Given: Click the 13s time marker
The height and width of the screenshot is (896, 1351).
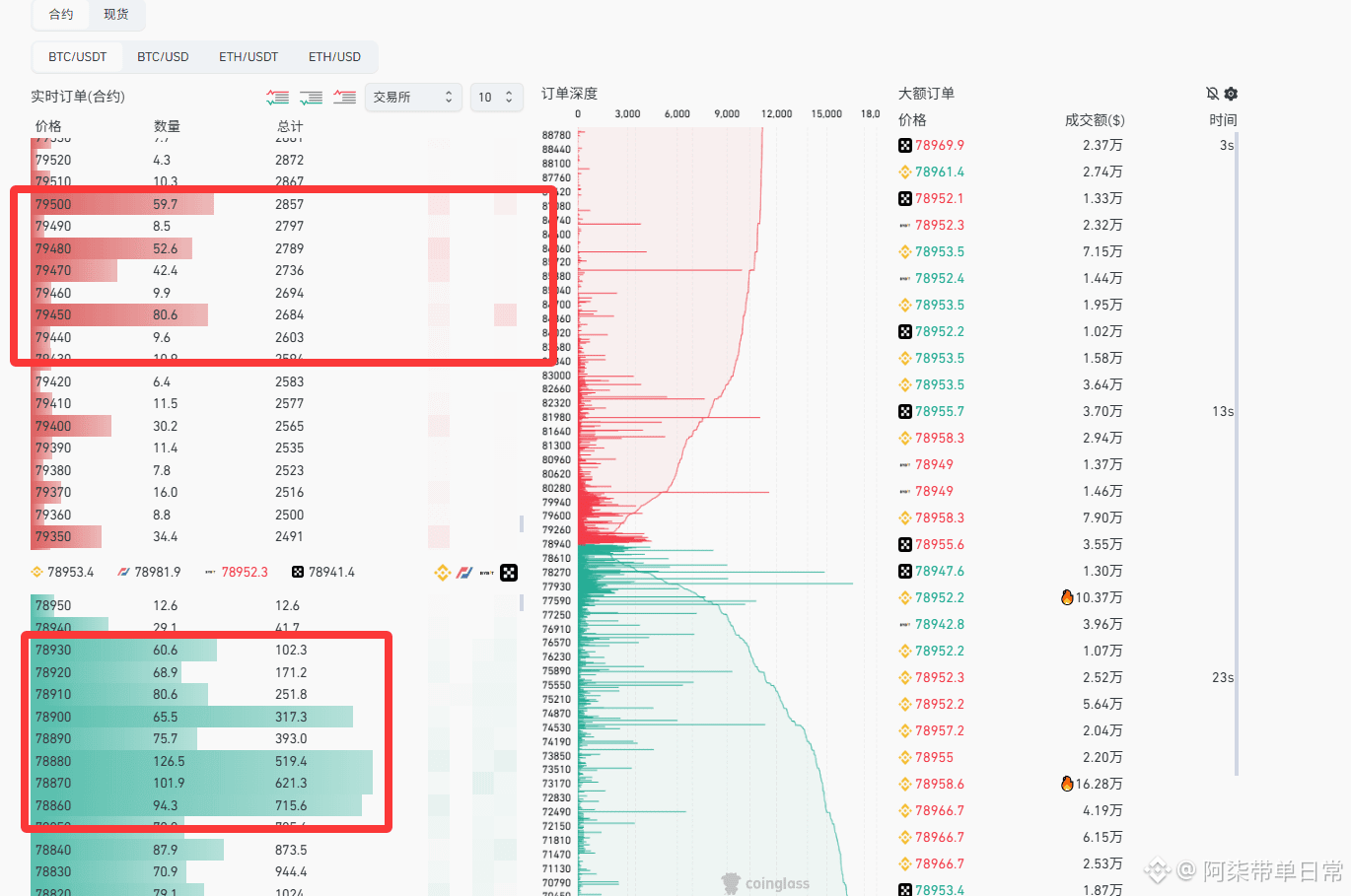Looking at the screenshot, I should pyautogui.click(x=1223, y=411).
